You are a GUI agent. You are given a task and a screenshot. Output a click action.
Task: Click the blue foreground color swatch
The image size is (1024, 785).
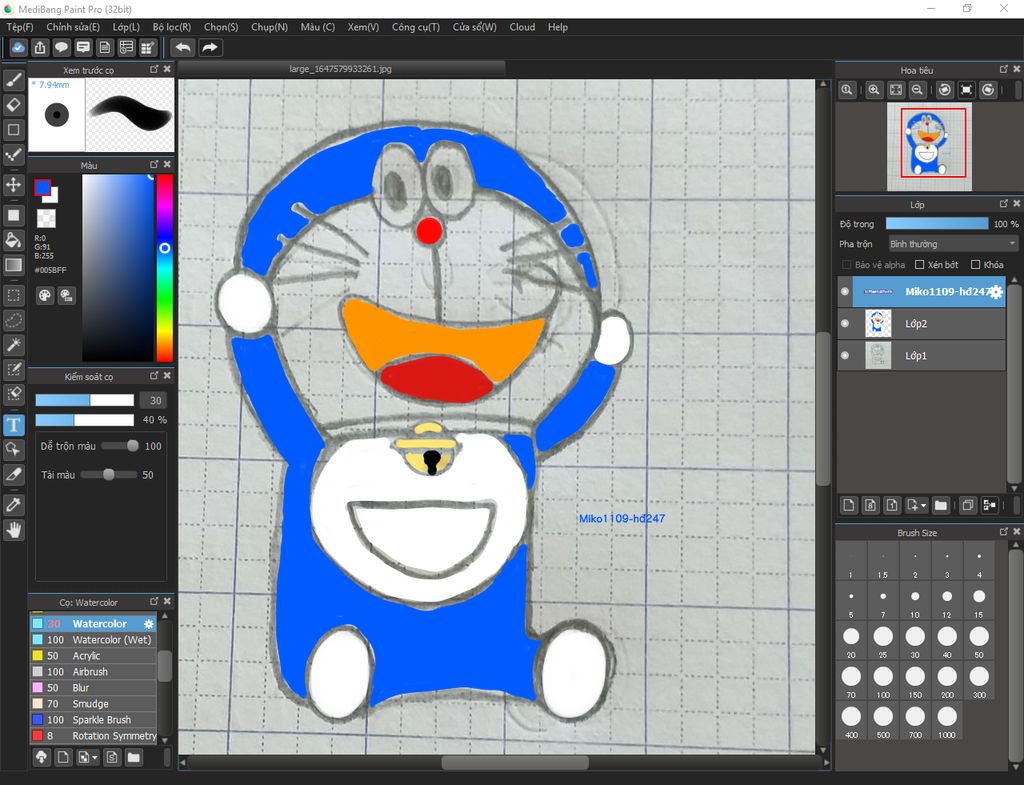[x=42, y=187]
